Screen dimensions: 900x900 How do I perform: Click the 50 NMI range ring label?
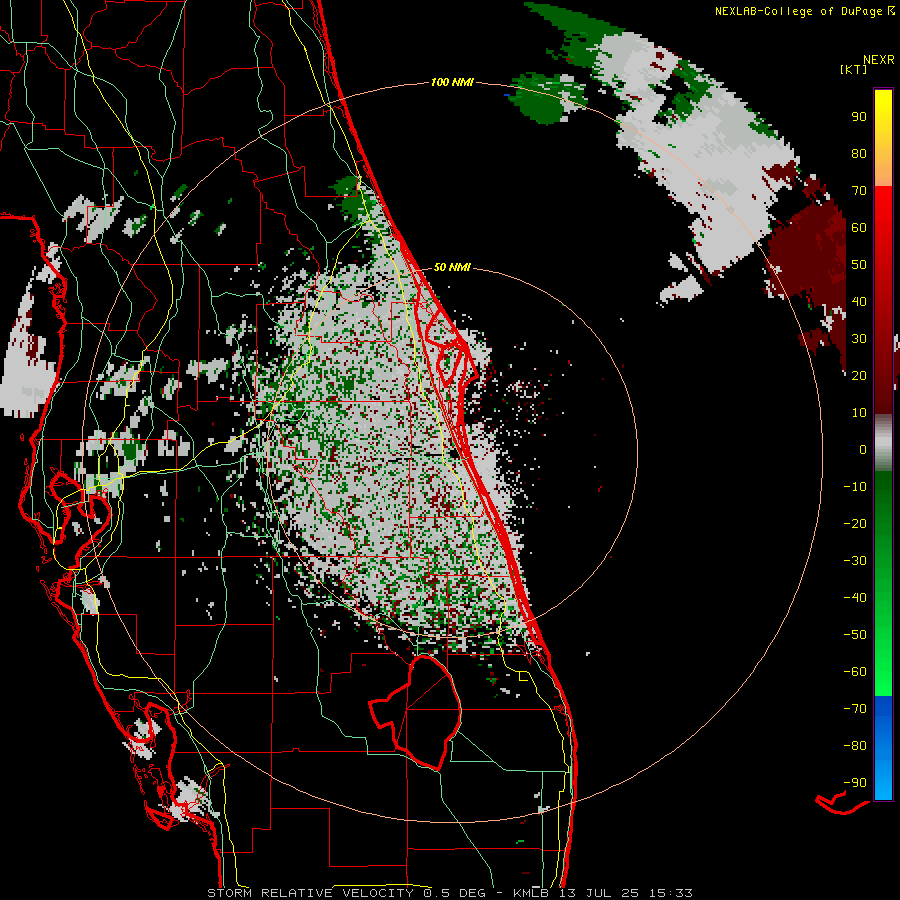pyautogui.click(x=452, y=267)
